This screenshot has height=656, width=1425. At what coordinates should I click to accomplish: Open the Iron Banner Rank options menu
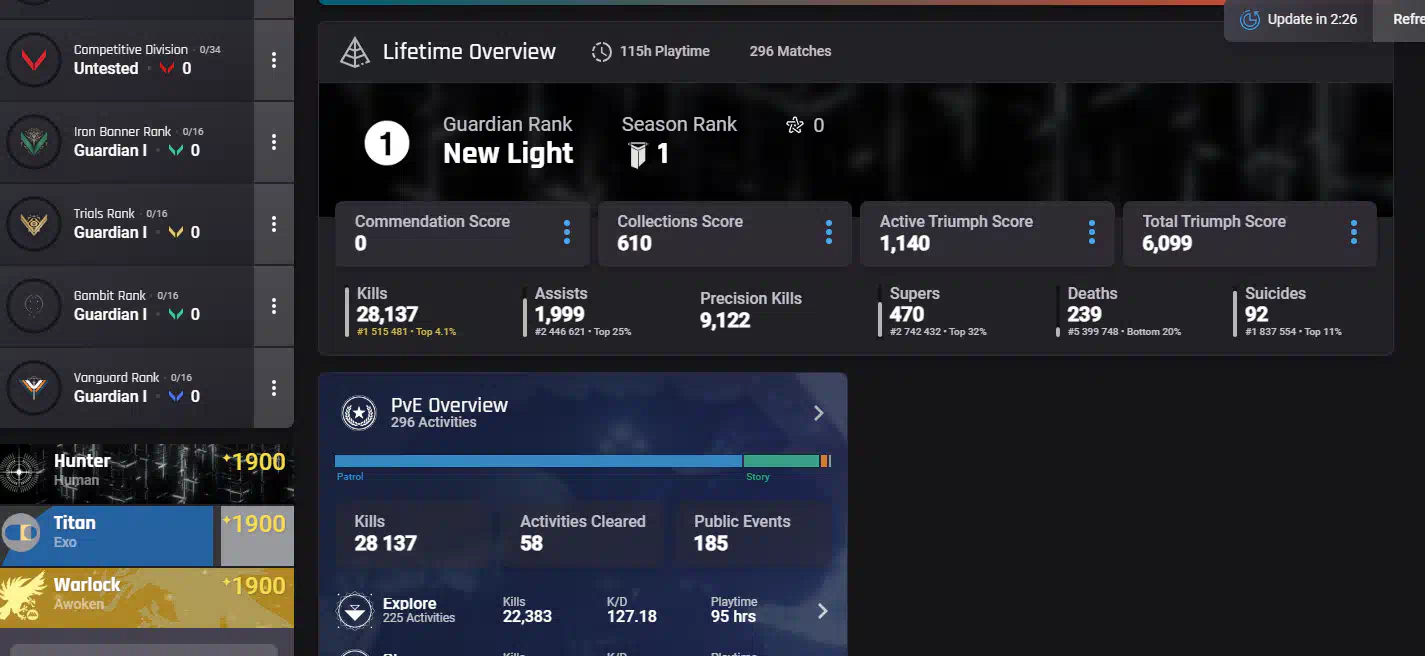(x=274, y=142)
